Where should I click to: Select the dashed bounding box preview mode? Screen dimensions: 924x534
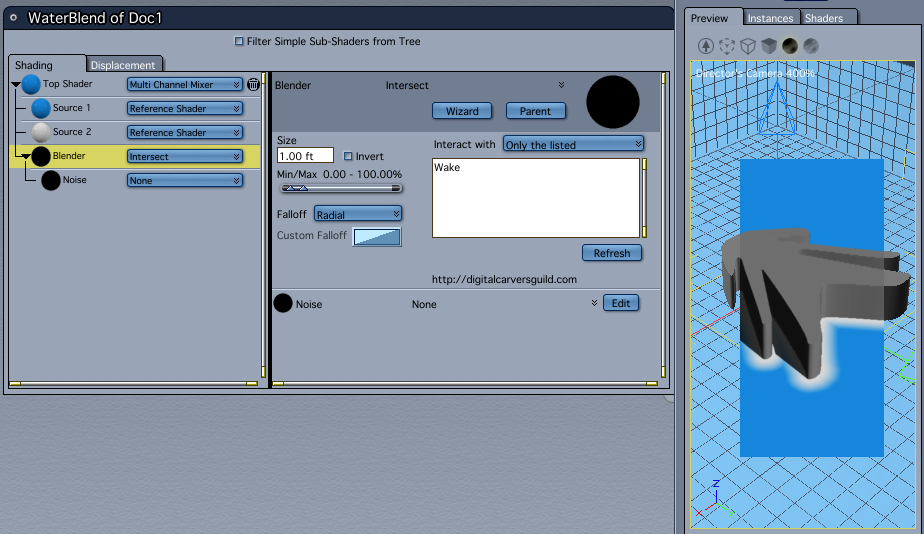(727, 46)
